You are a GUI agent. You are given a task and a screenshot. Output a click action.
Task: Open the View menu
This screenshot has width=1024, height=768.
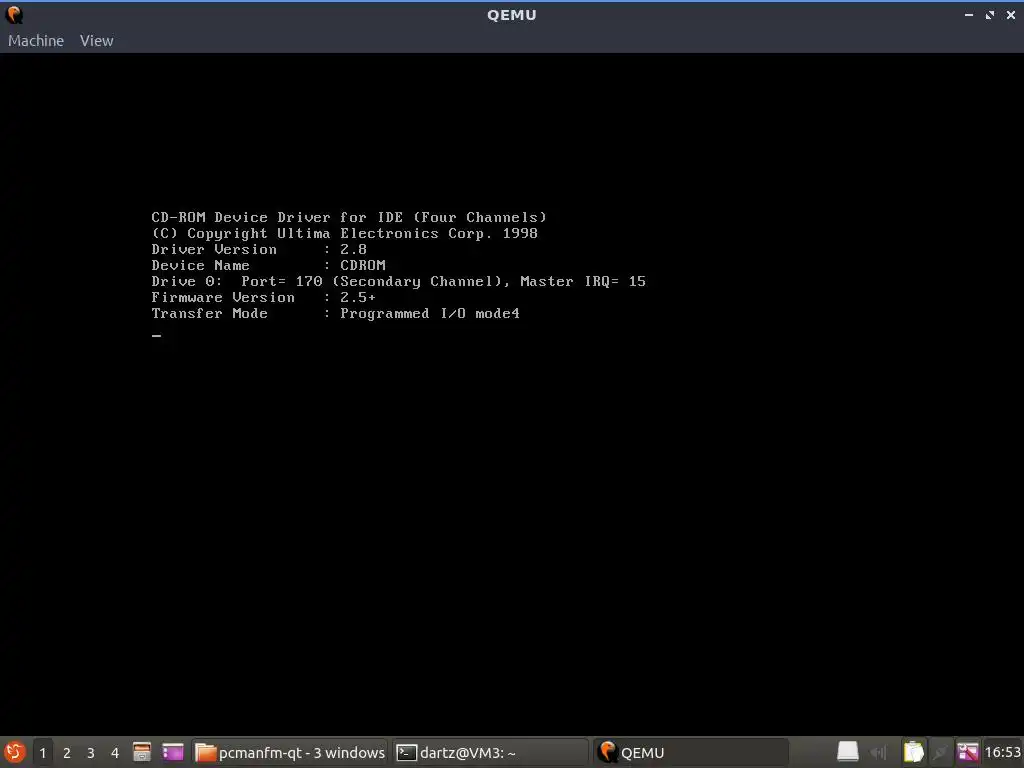click(x=97, y=40)
